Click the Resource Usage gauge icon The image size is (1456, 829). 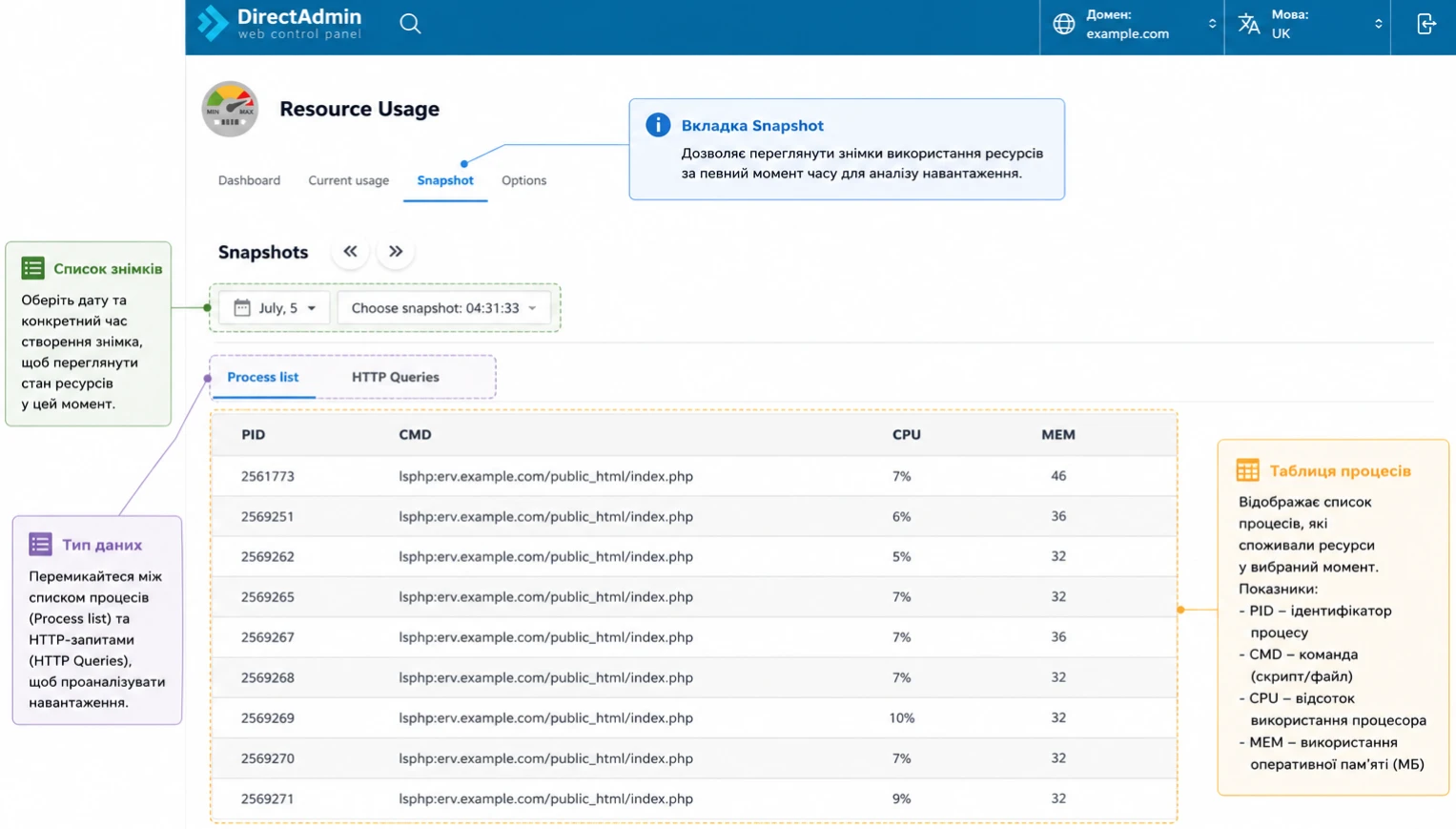coord(230,109)
